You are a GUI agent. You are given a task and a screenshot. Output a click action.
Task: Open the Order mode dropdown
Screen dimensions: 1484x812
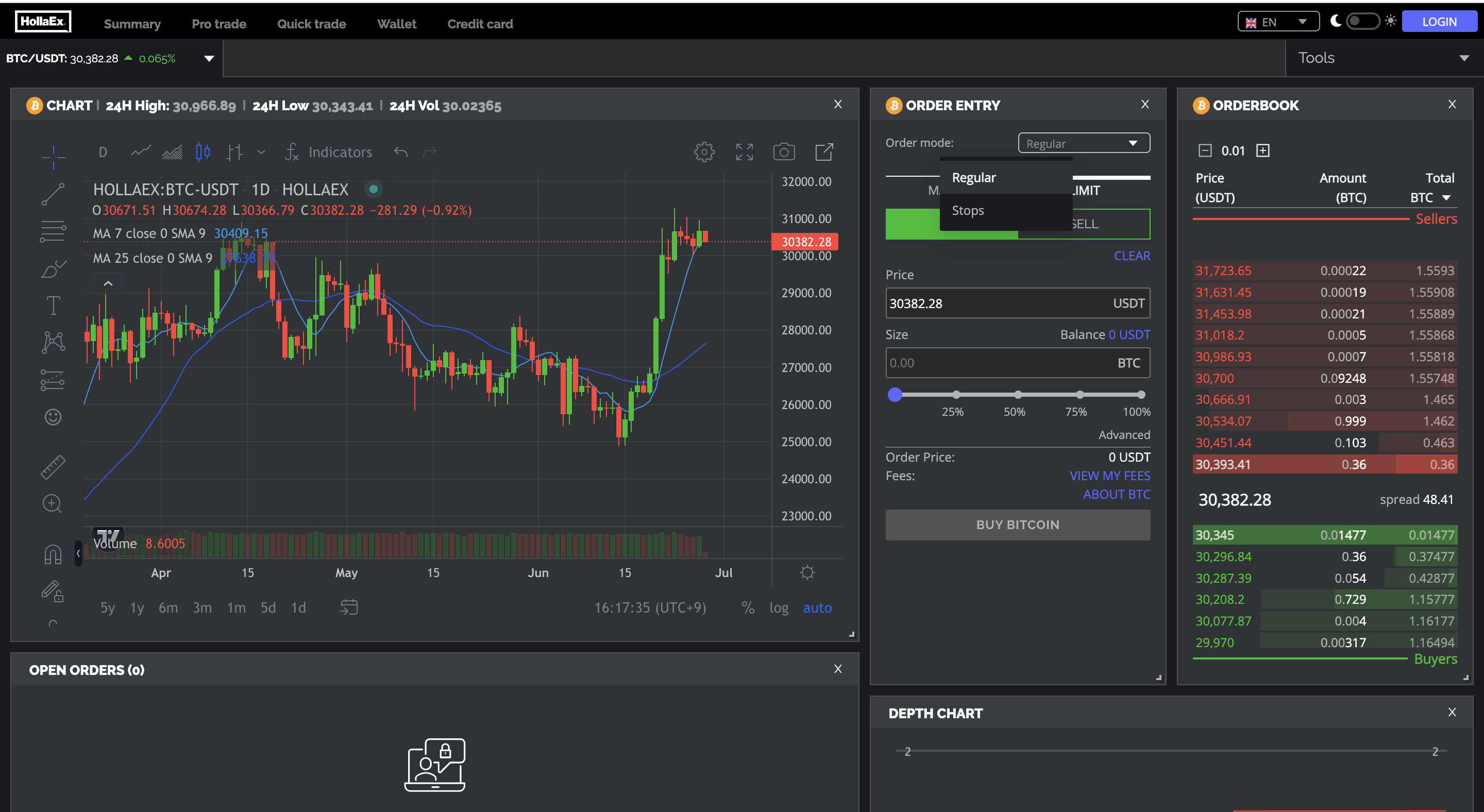click(1084, 143)
